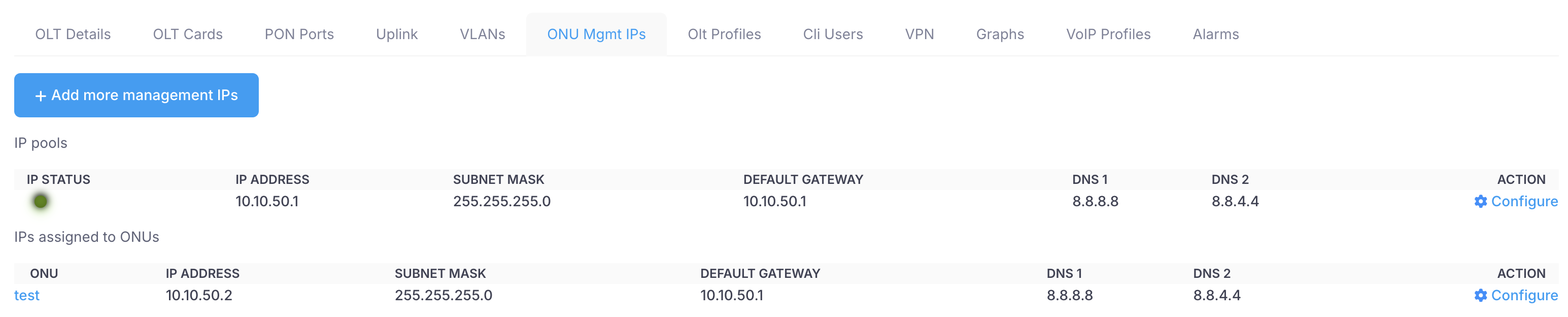View the Graphs tab
Screen dimensions: 1568x317
pos(1000,34)
